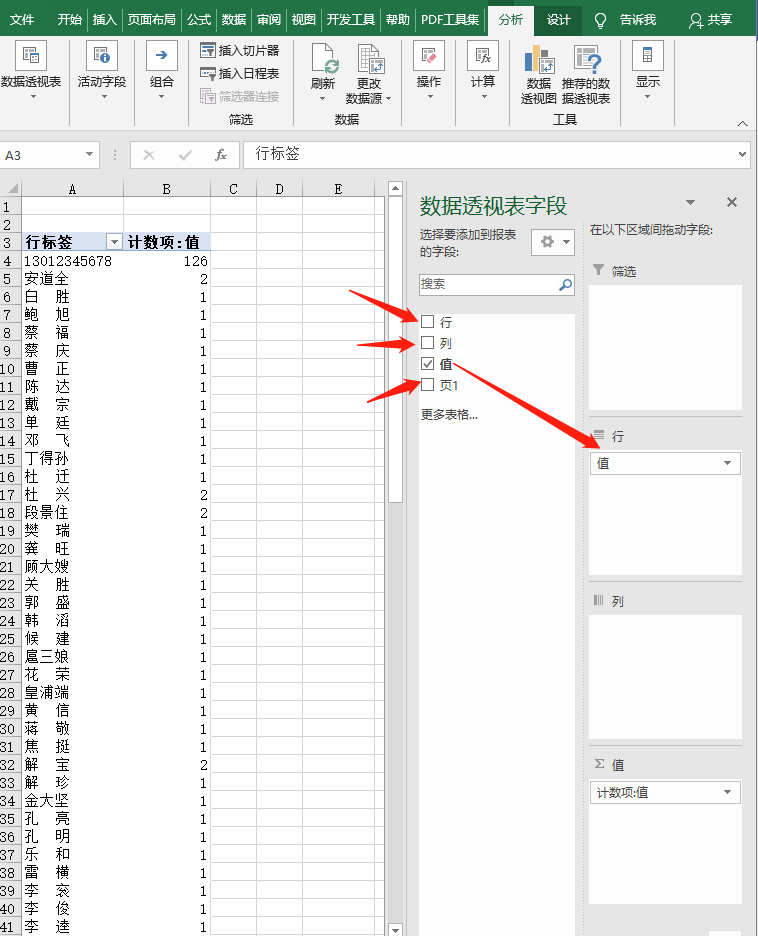Open the 显示 ribbon button
Screen dimensions: 758x936
click(648, 71)
